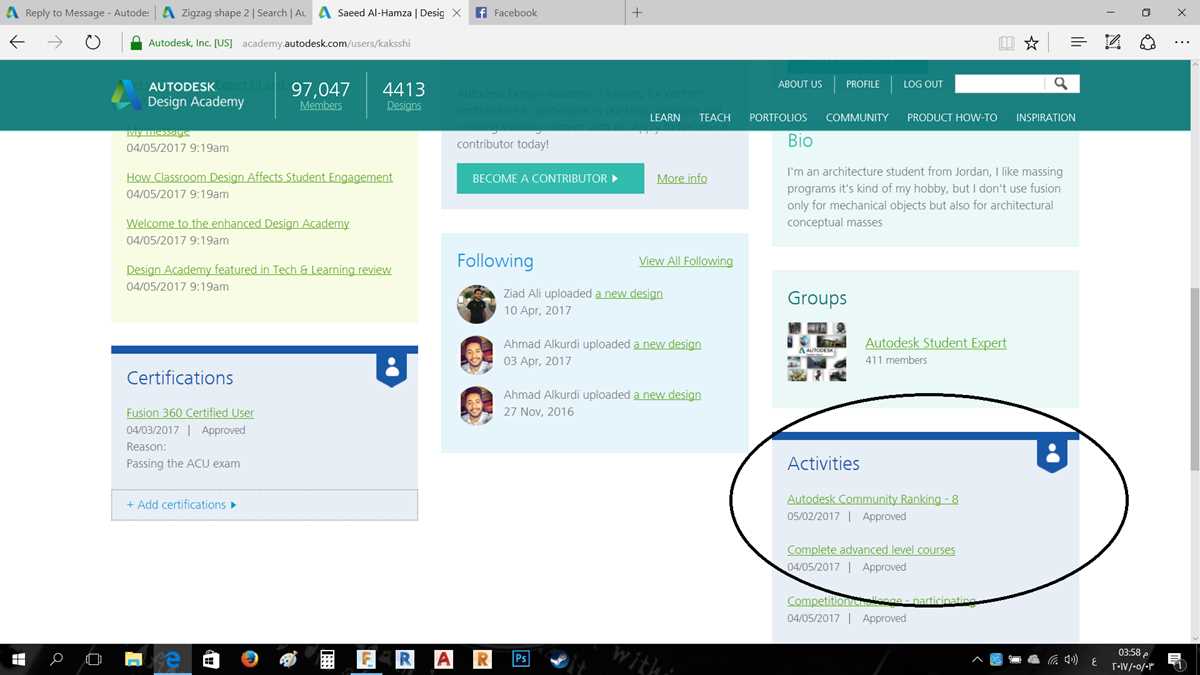The image size is (1200, 675).
Task: Open a new browser tab
Action: pos(637,13)
